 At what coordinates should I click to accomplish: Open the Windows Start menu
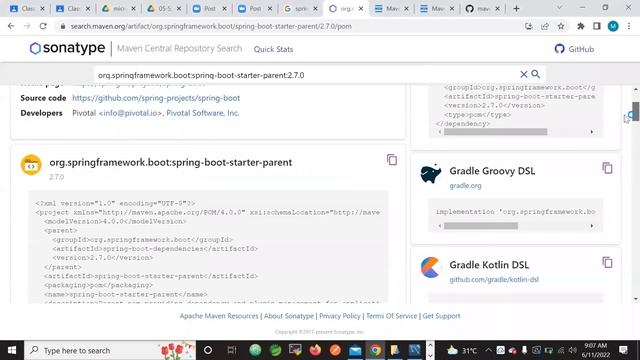[x=12, y=350]
